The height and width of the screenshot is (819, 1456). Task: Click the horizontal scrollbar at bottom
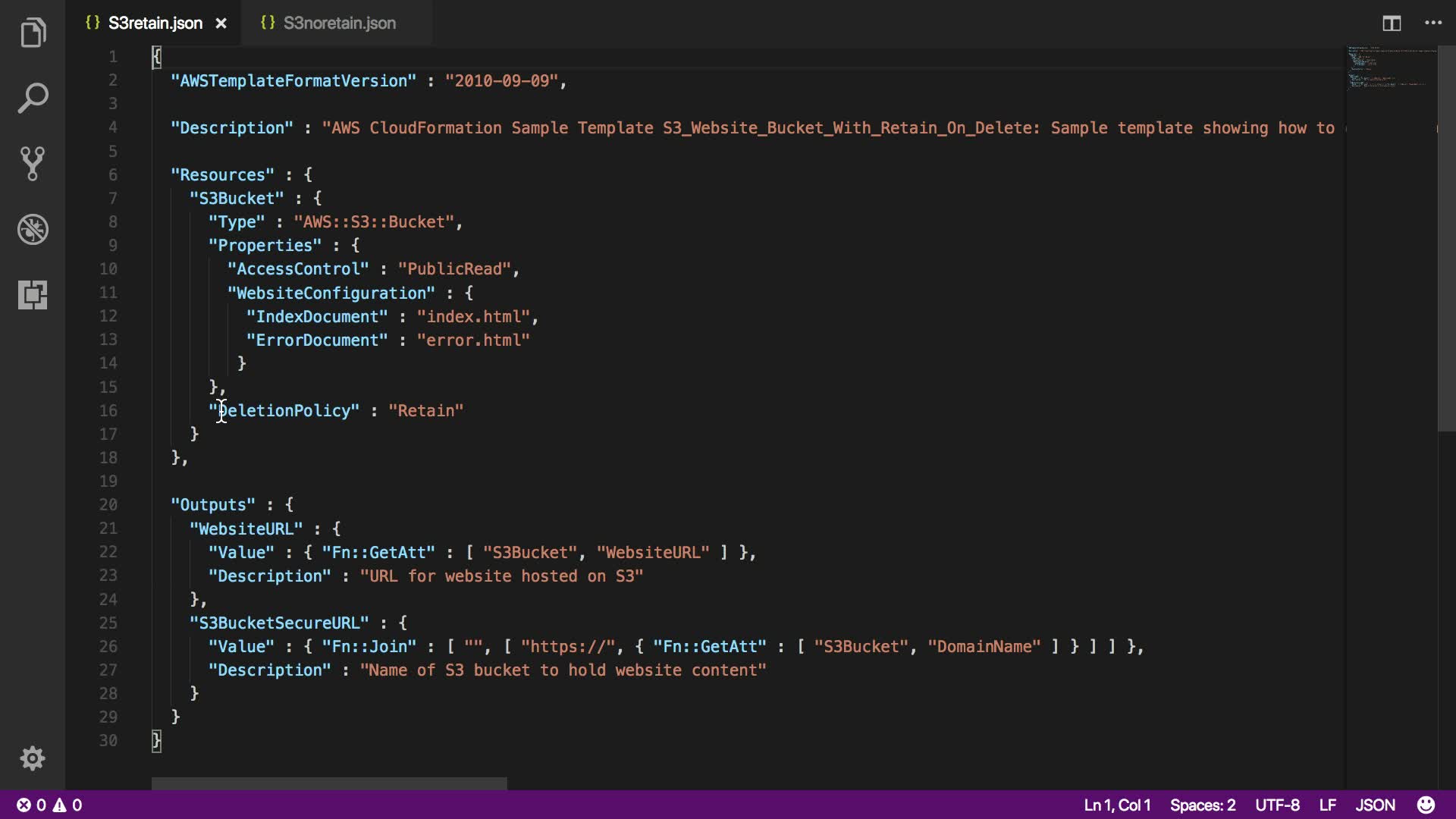(x=329, y=783)
